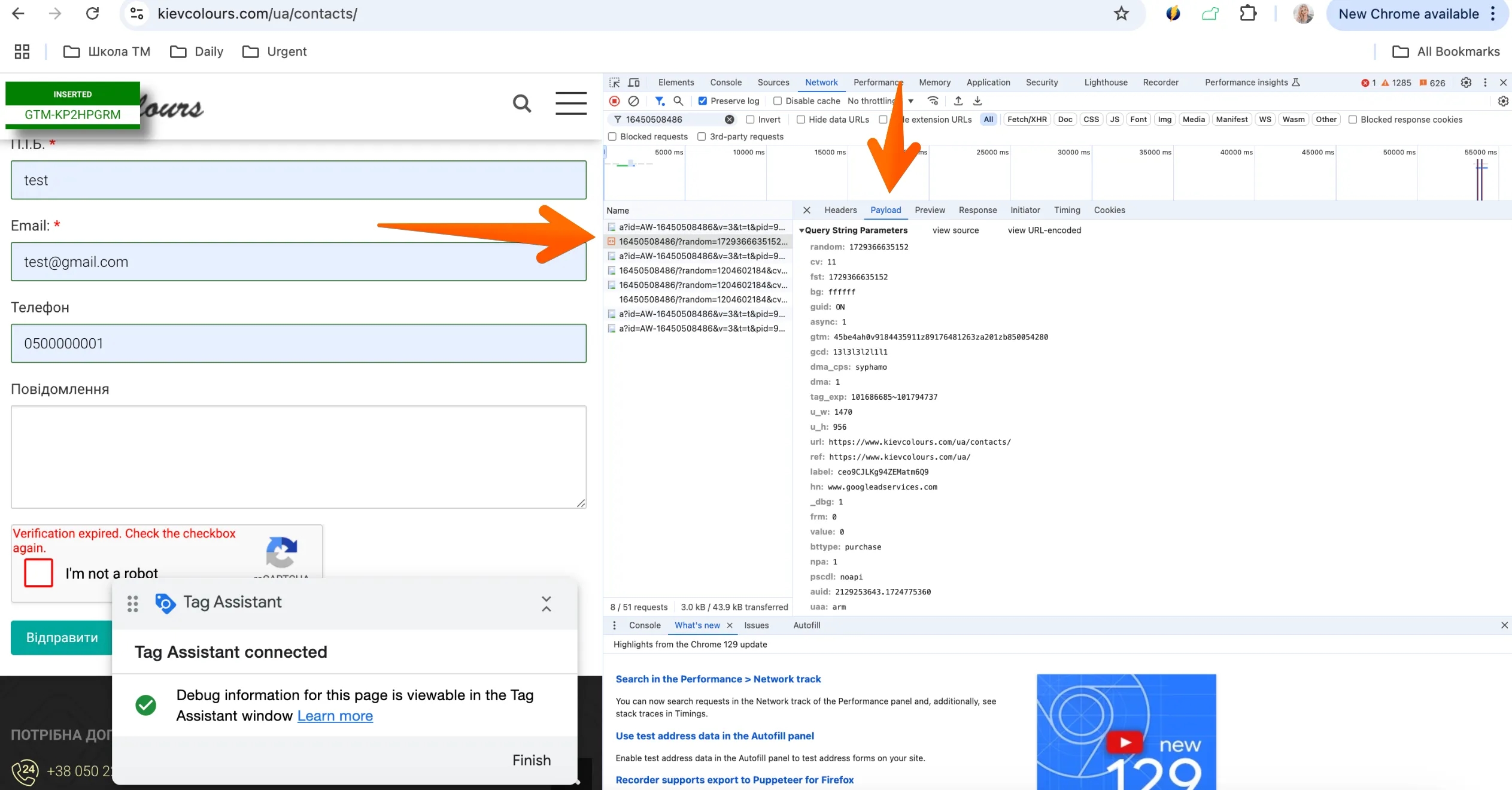The height and width of the screenshot is (790, 1512).
Task: Switch to the Headers tab
Action: point(840,210)
